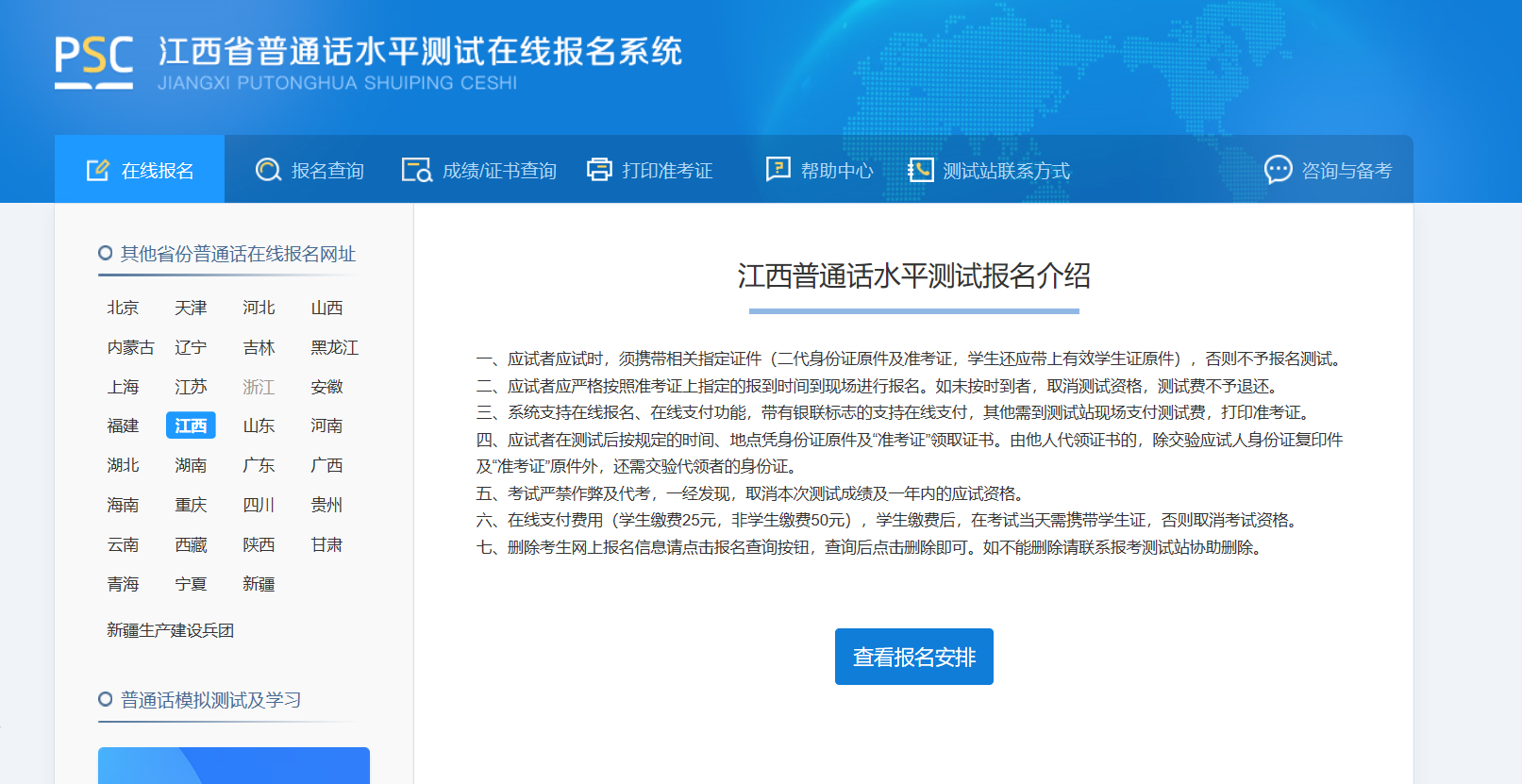Select 山东 province link
The image size is (1522, 784).
259,425
